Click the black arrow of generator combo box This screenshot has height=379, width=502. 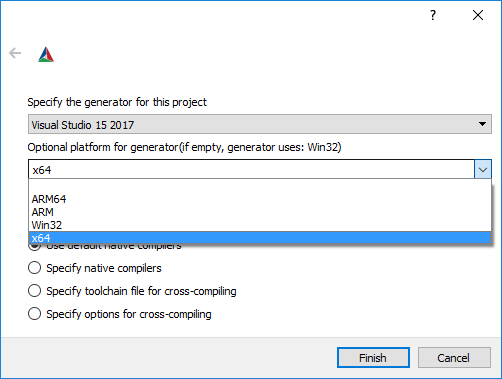pyautogui.click(x=482, y=124)
